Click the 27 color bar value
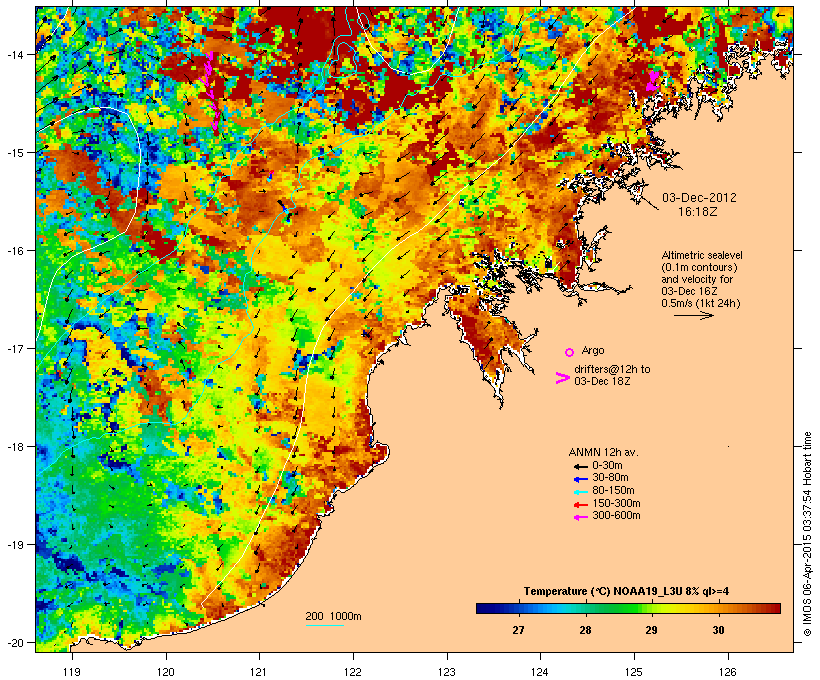The height and width of the screenshot is (680, 820). coord(518,630)
